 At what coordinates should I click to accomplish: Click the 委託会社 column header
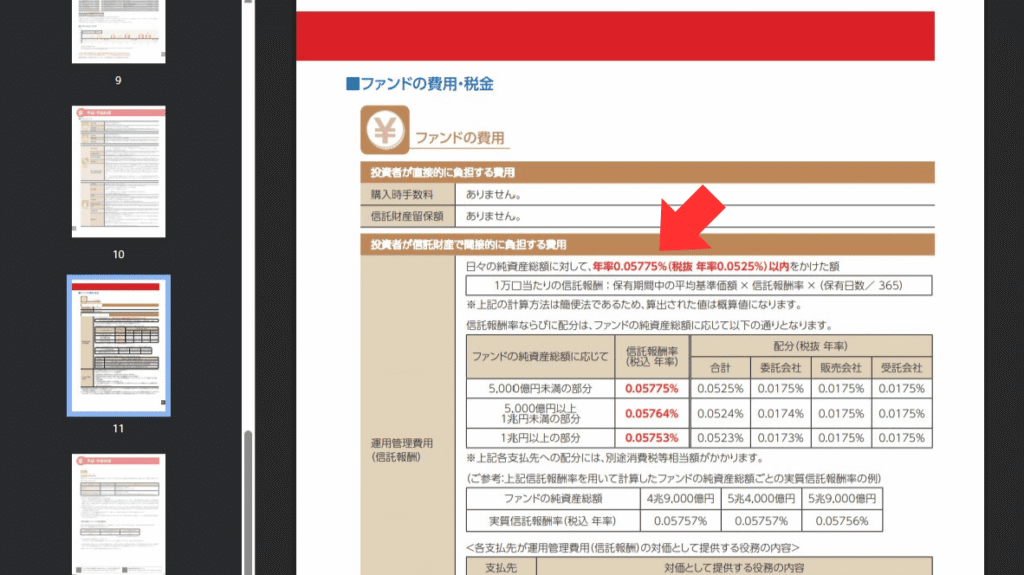click(780, 368)
